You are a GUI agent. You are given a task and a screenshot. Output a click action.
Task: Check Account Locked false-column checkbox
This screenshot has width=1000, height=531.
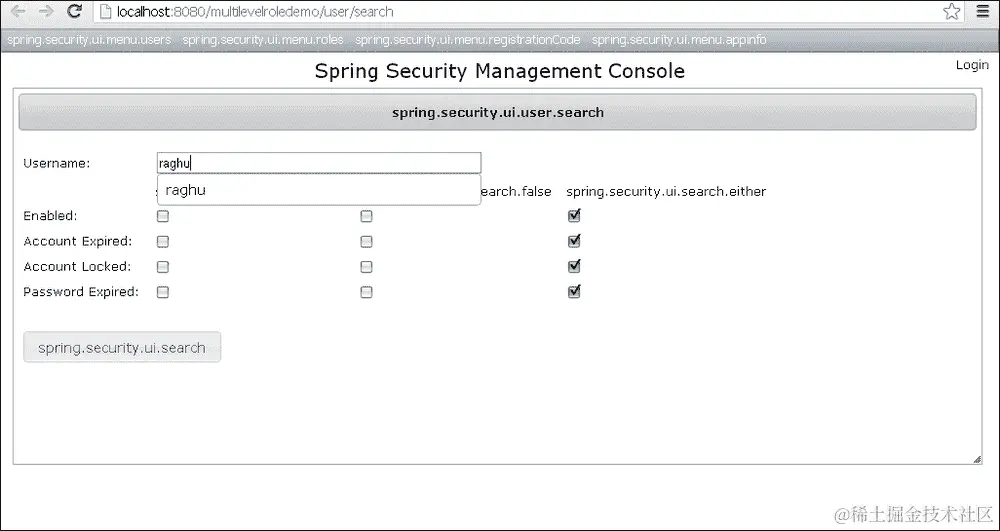[366, 266]
